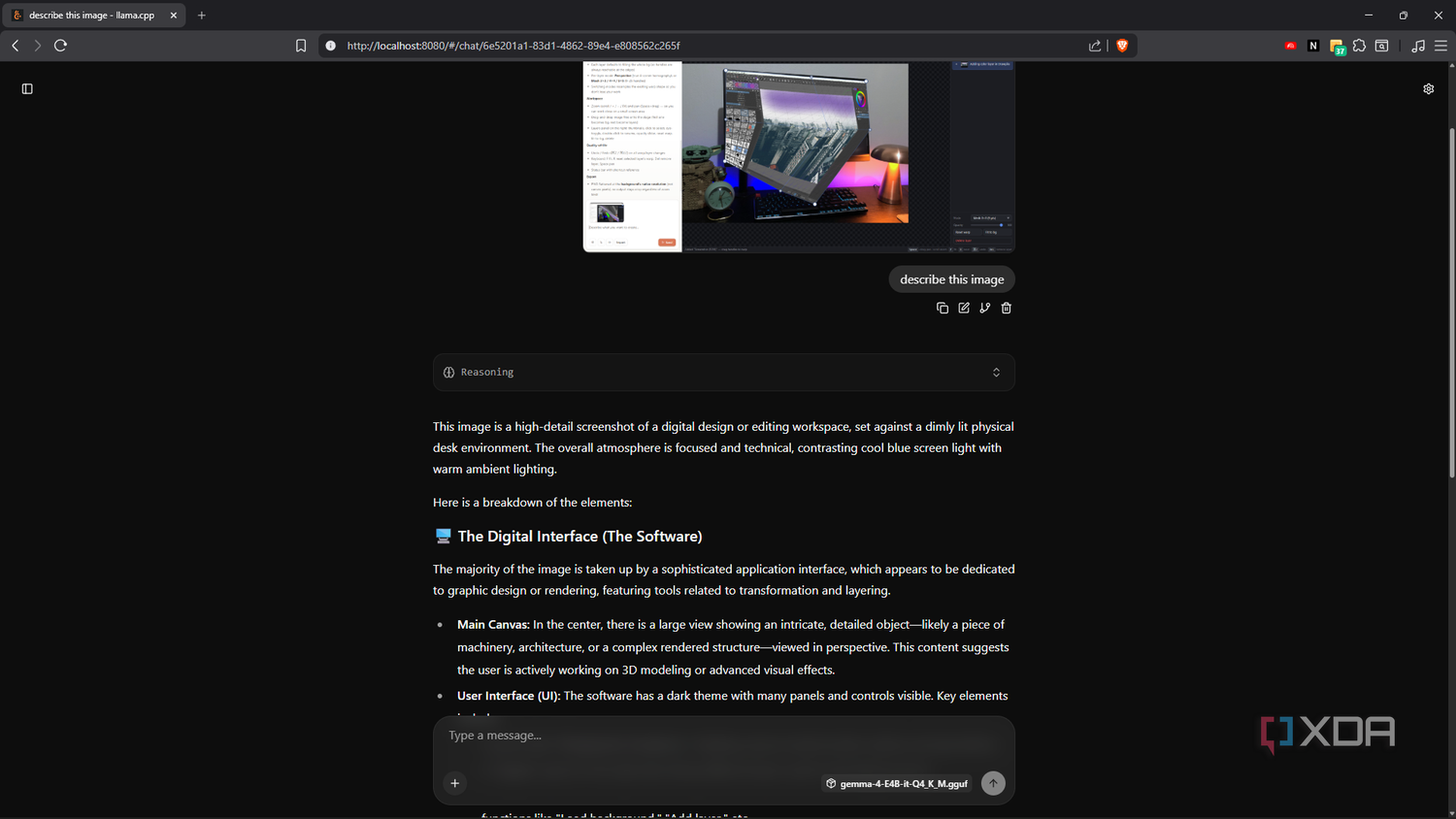The image size is (1456, 819).
Task: Open the browser hamburger menu
Action: 1440,46
